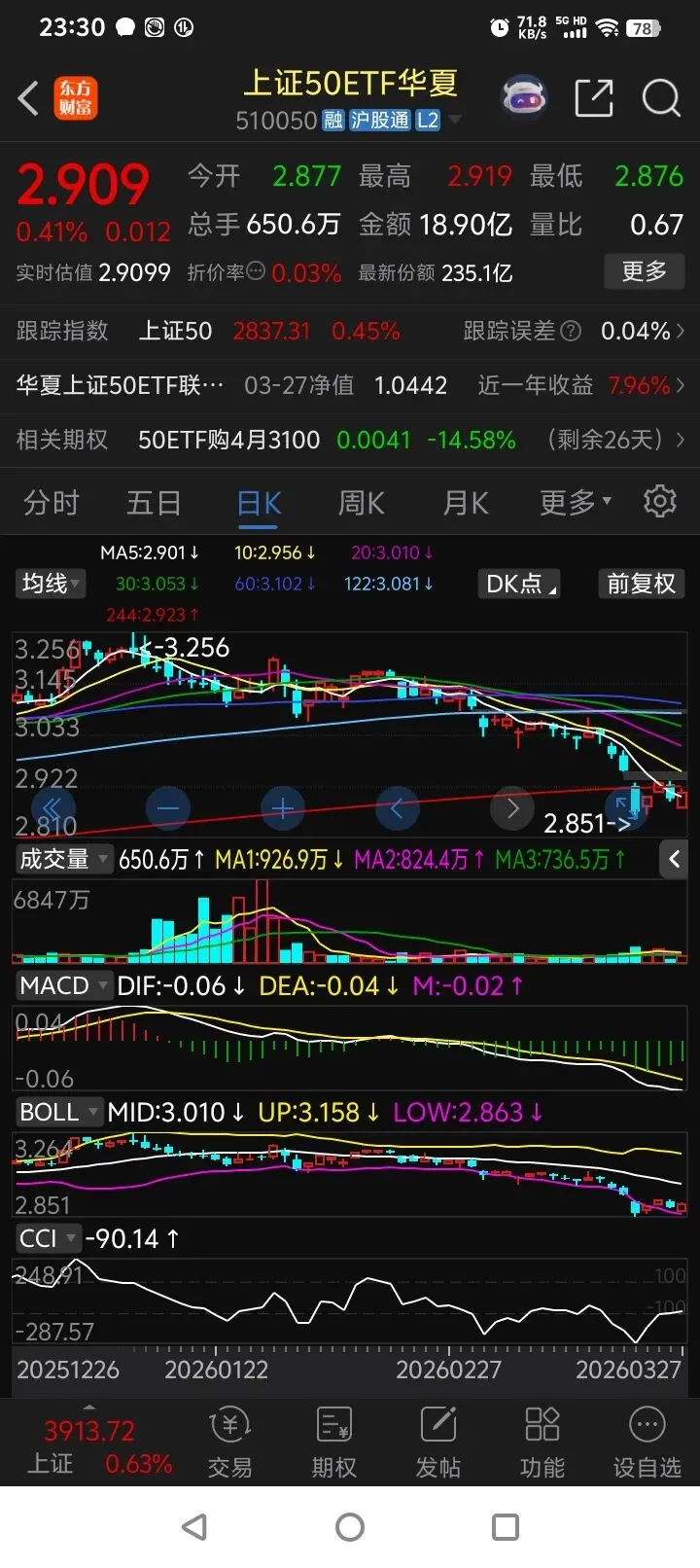
Task: Open the CCI indicator dropdown
Action: point(47,1238)
